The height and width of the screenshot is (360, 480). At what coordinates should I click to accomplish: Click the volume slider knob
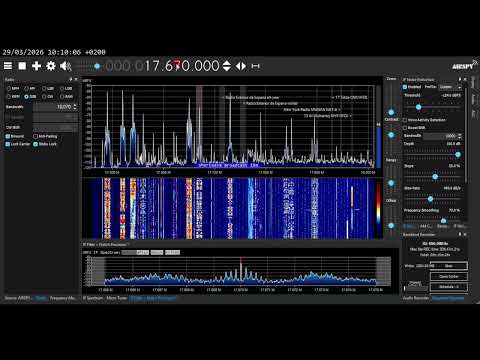97,66
